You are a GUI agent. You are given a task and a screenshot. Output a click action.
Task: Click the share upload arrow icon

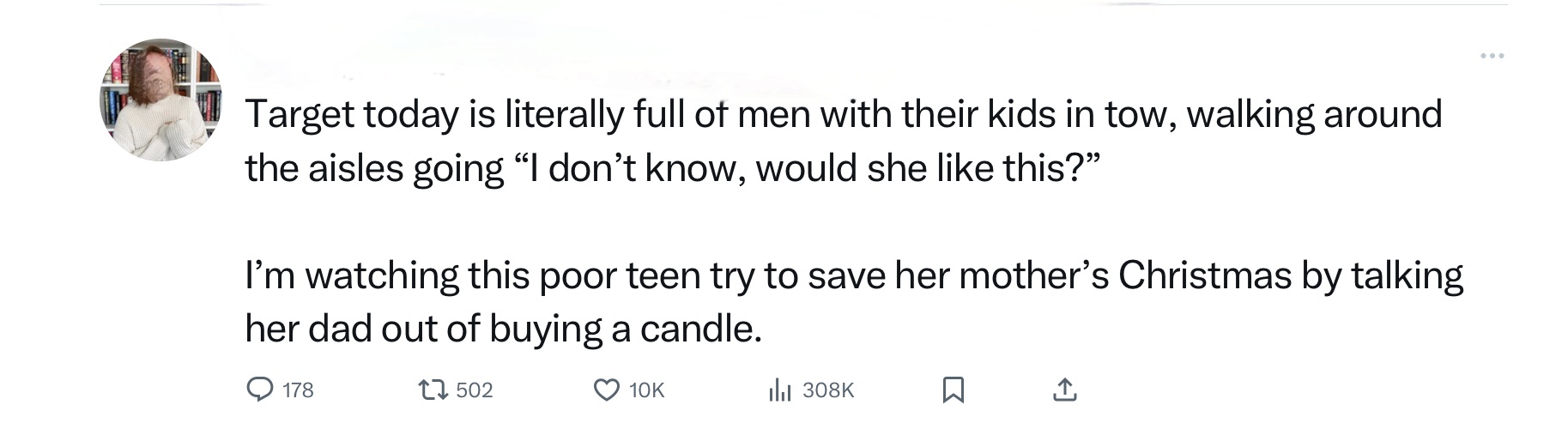pyautogui.click(x=1062, y=390)
